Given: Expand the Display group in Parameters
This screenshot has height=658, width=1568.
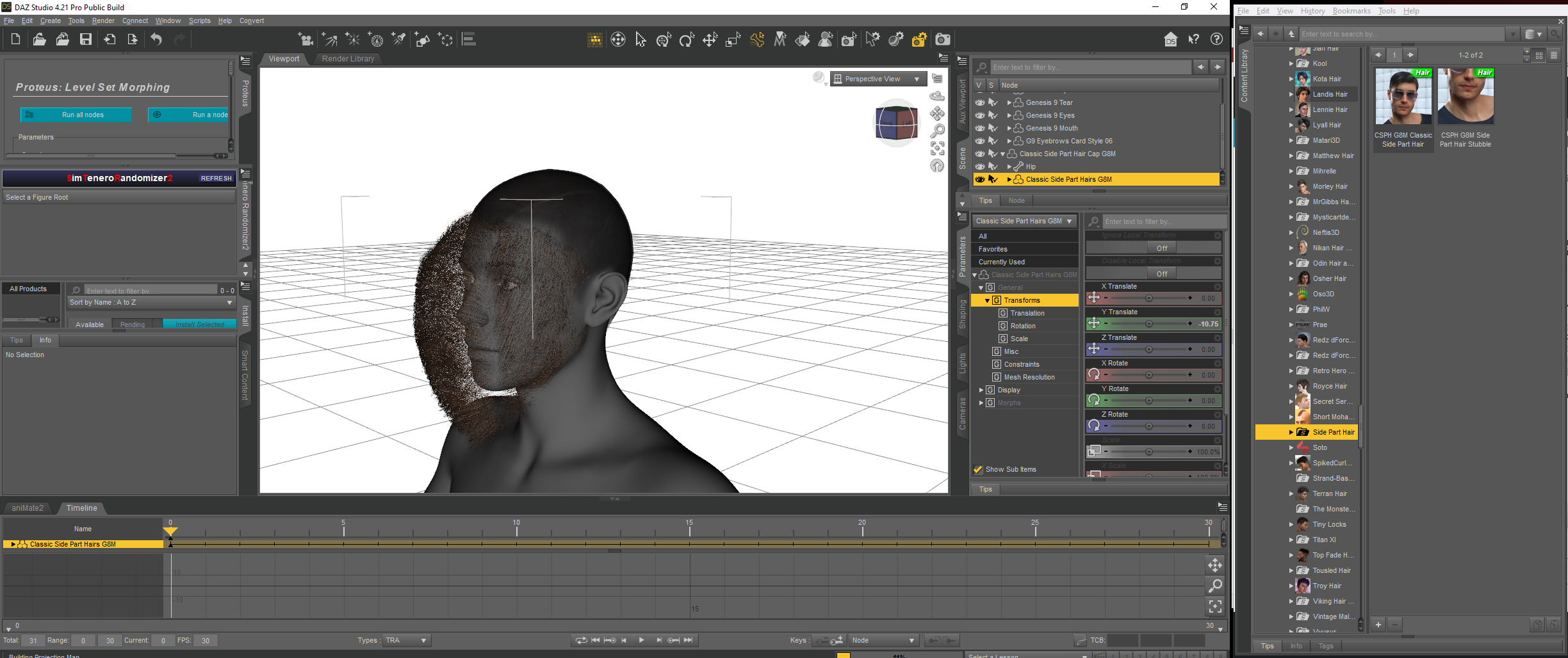Looking at the screenshot, I should coord(981,390).
